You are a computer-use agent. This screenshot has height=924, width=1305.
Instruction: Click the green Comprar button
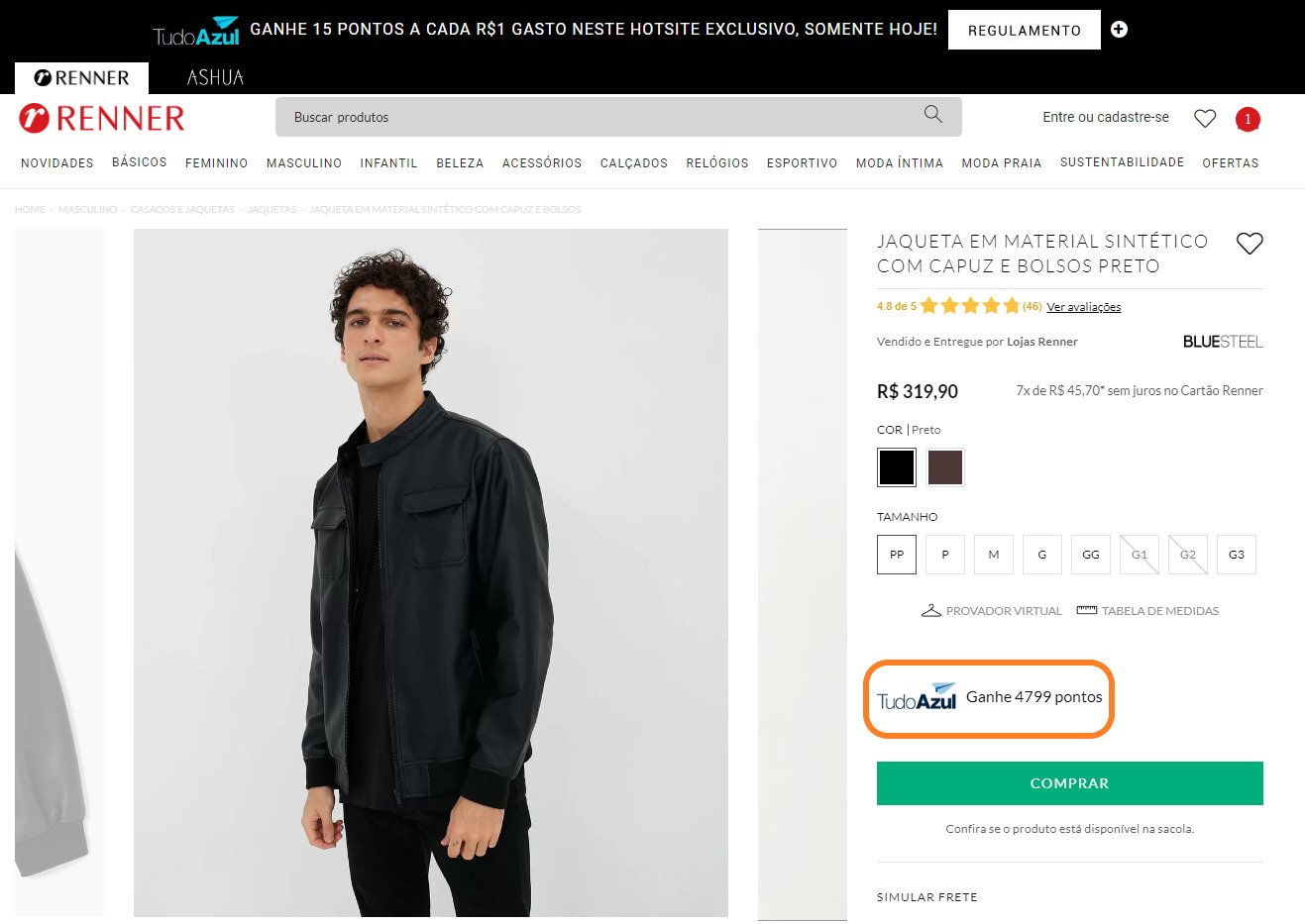(x=1069, y=783)
